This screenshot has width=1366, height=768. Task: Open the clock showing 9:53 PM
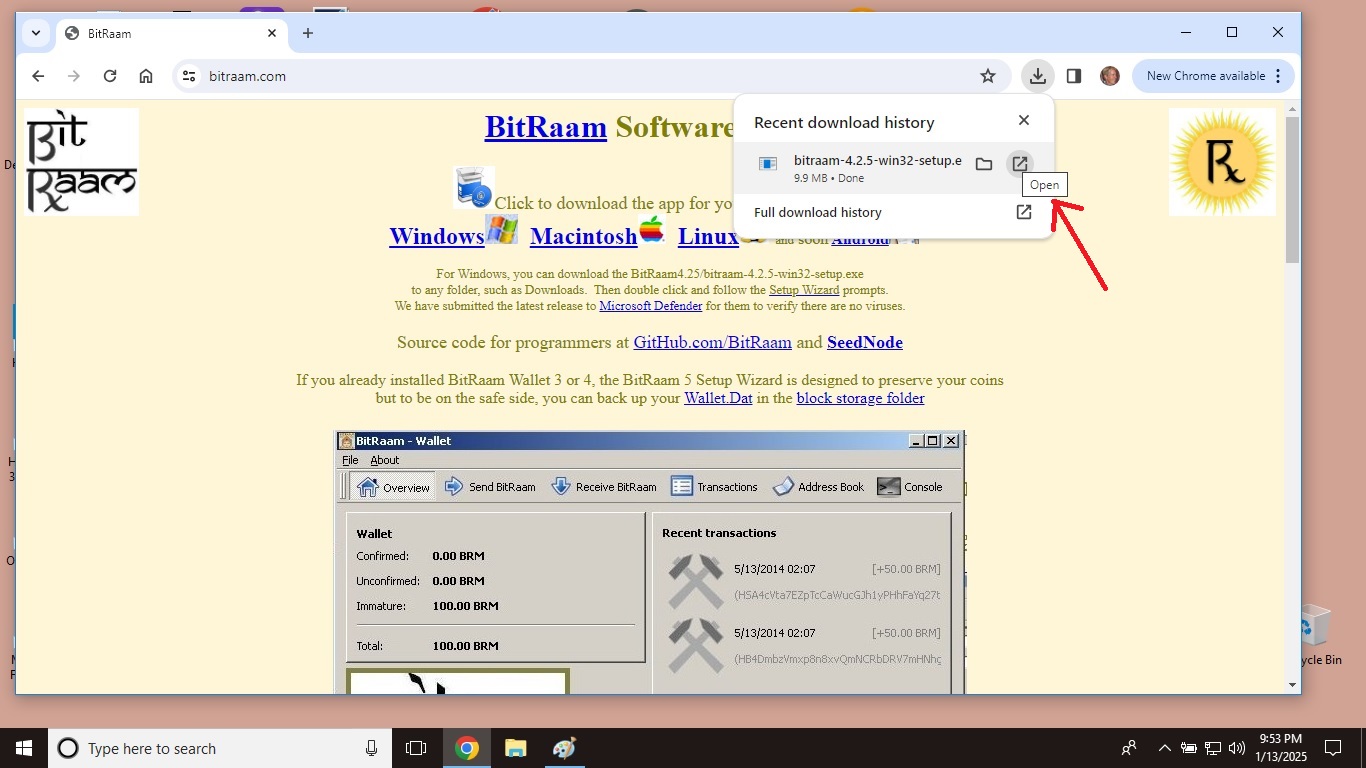point(1280,748)
